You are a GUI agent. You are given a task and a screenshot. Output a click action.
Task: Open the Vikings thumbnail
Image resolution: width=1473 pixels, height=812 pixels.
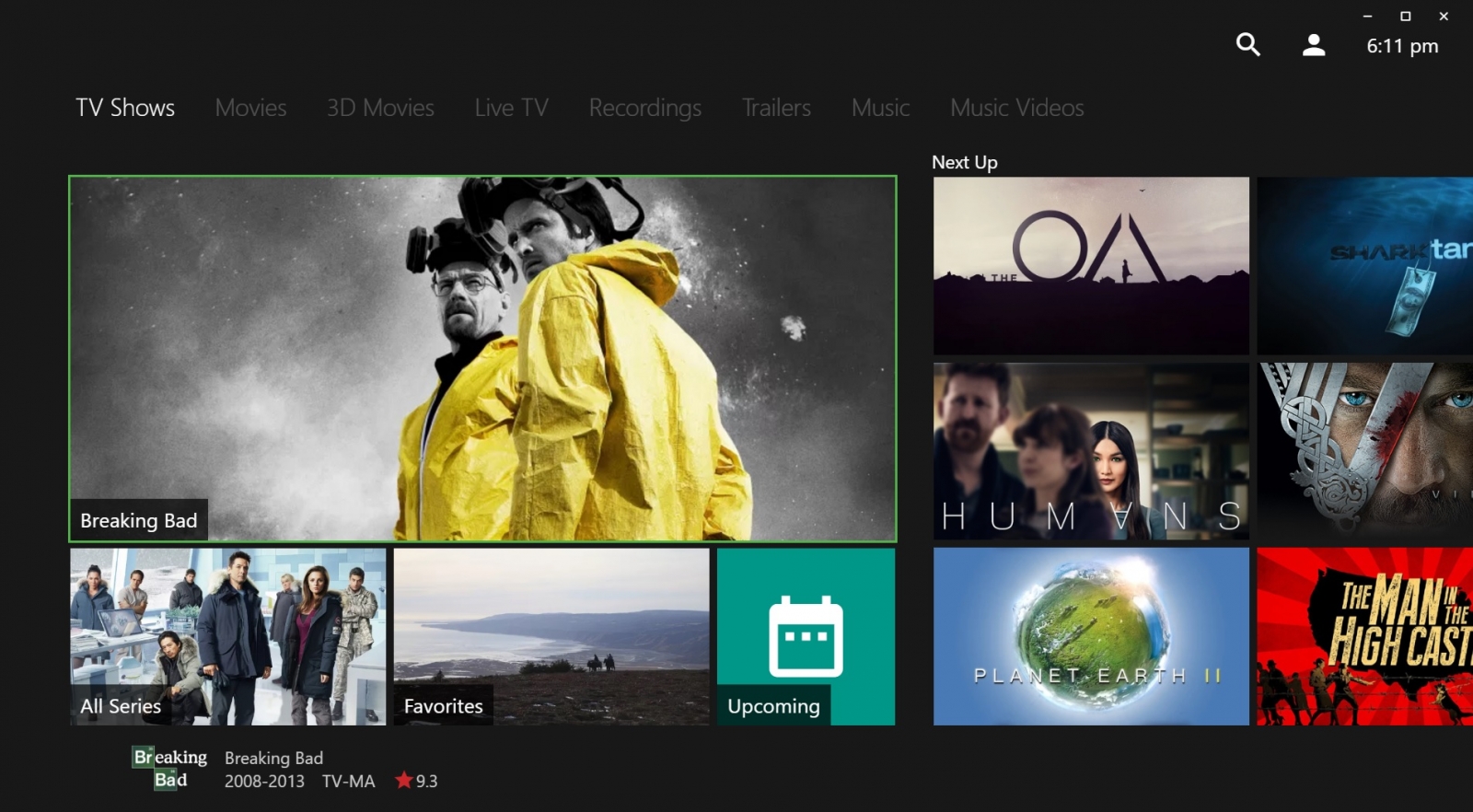pos(1365,451)
